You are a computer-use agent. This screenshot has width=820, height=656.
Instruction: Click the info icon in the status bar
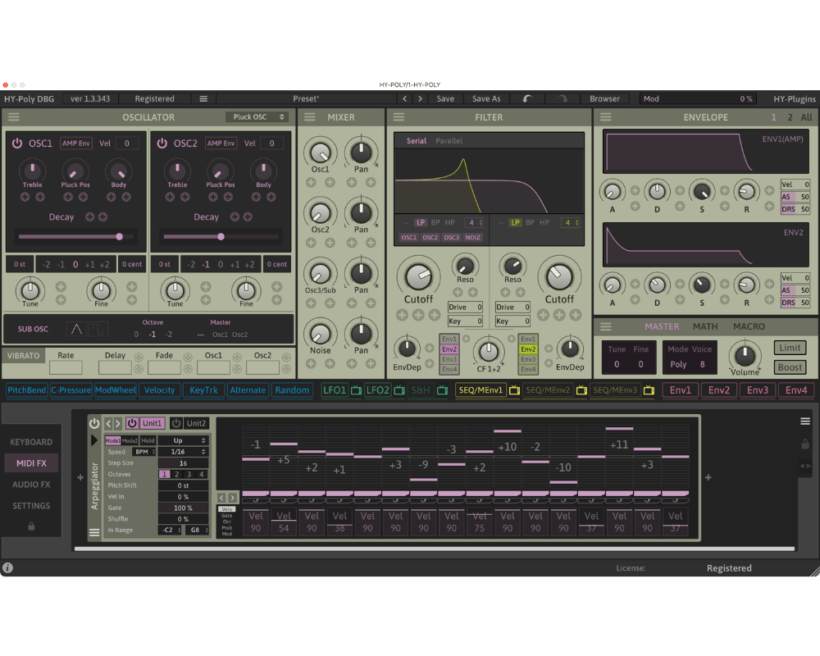8,568
